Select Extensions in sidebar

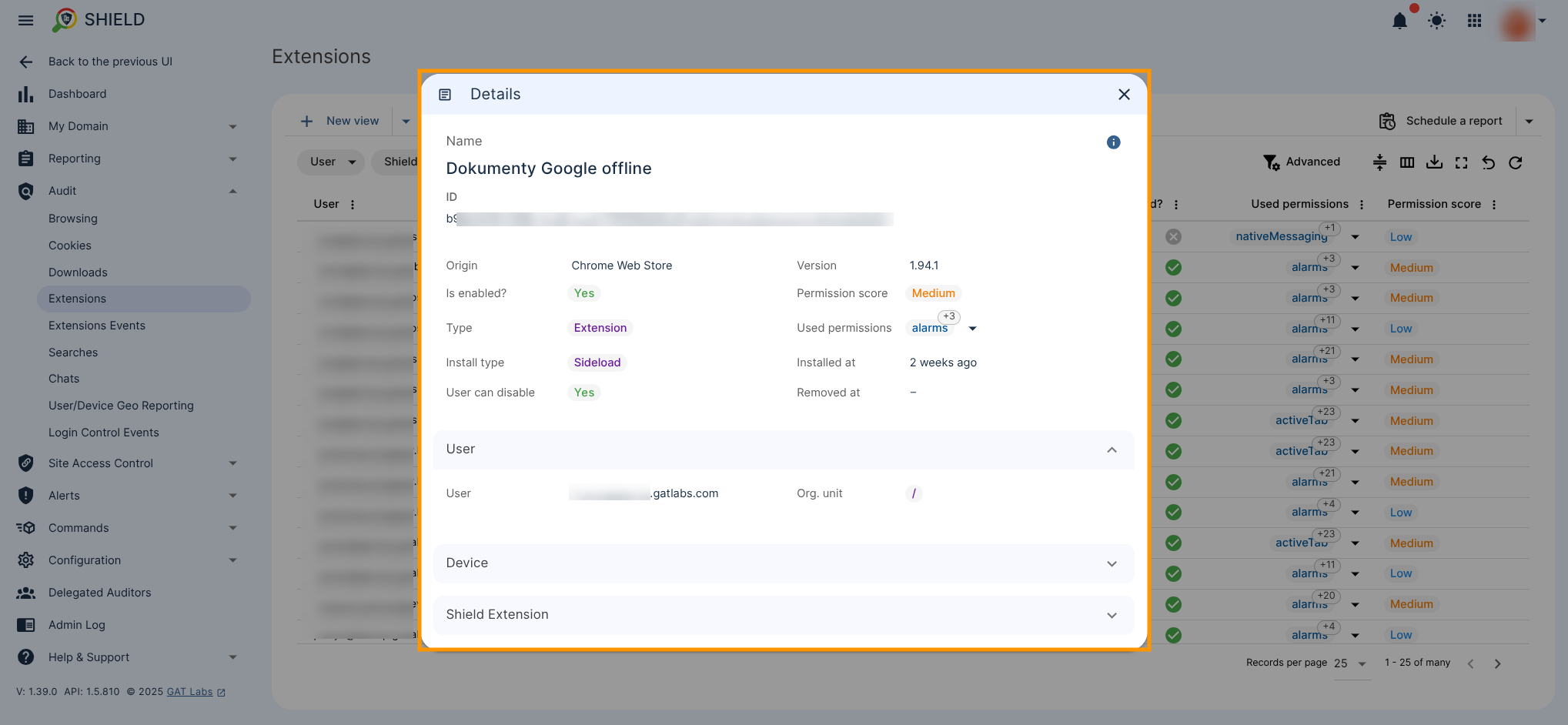click(144, 299)
